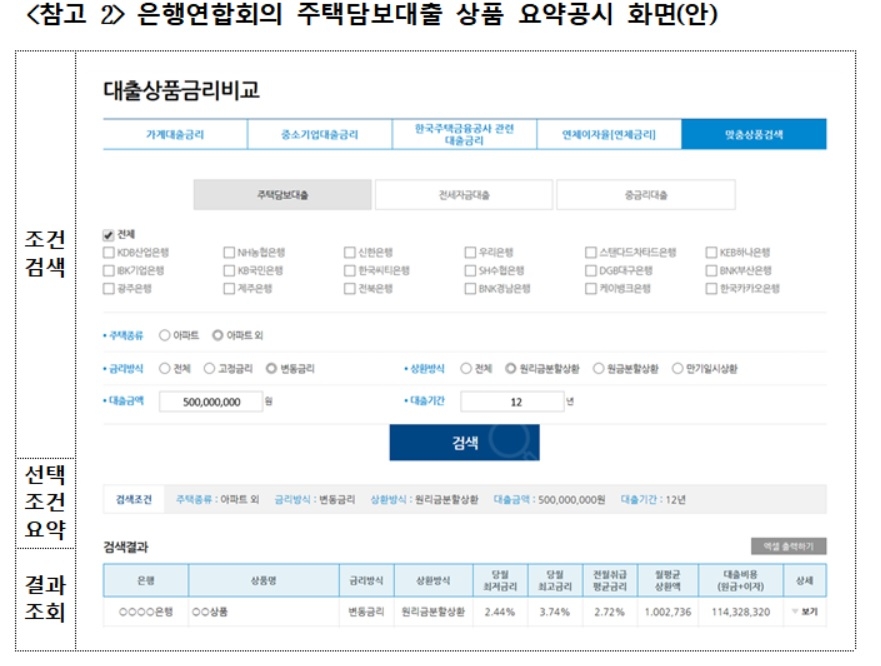
Task: Select 고정금리 interest type radio button
Action: 209,369
